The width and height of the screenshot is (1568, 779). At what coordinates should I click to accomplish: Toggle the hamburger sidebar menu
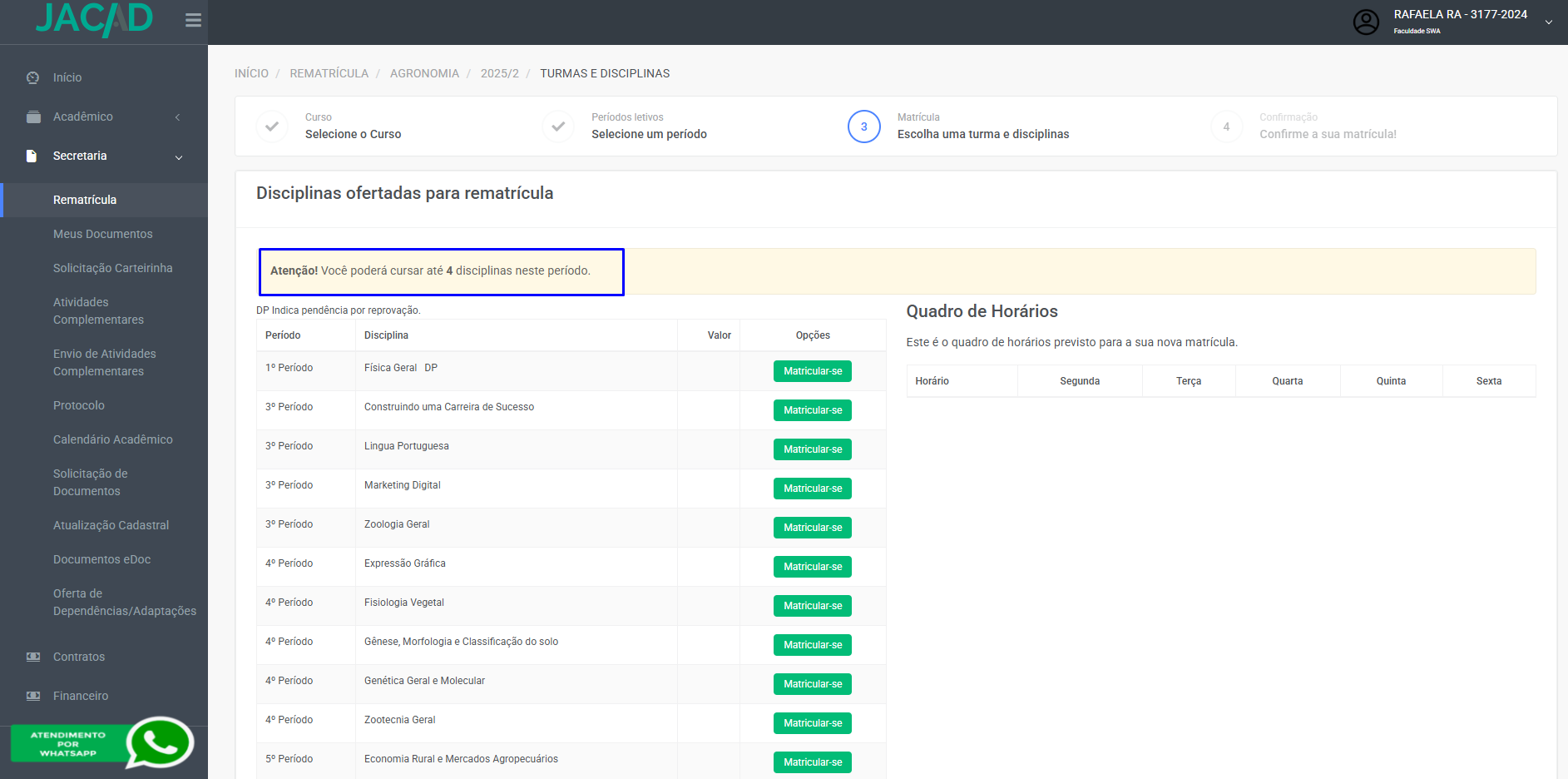(193, 20)
